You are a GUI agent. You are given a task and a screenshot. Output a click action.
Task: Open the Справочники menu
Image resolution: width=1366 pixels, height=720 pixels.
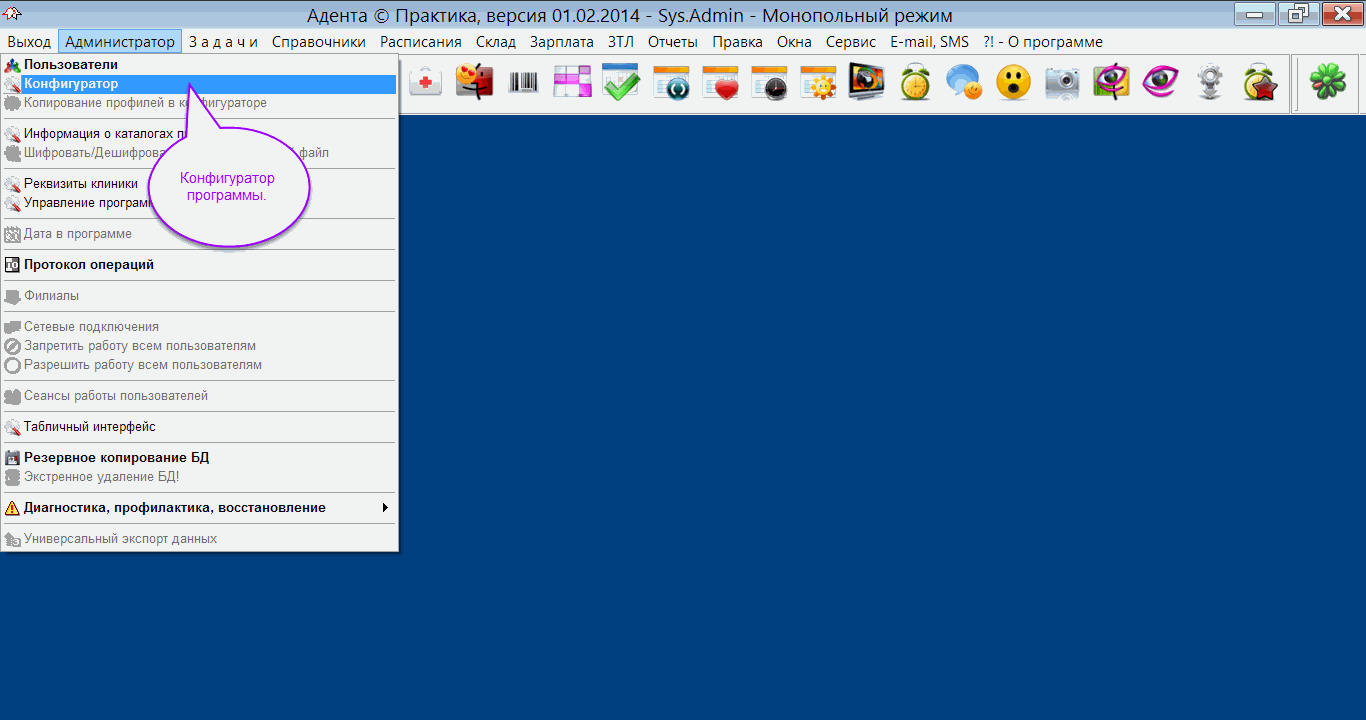(x=319, y=42)
